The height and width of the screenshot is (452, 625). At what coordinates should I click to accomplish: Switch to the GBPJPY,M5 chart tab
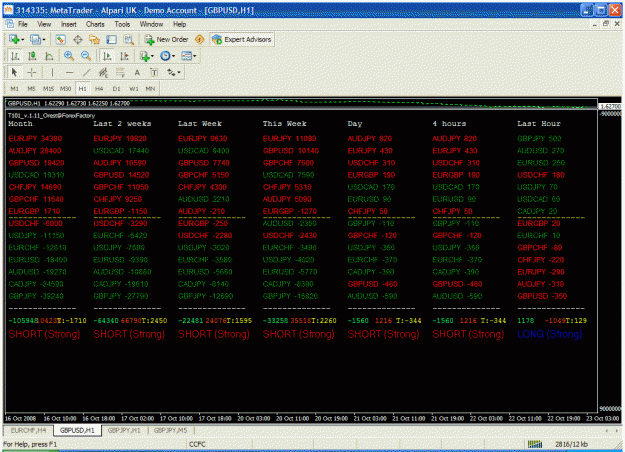coord(170,430)
